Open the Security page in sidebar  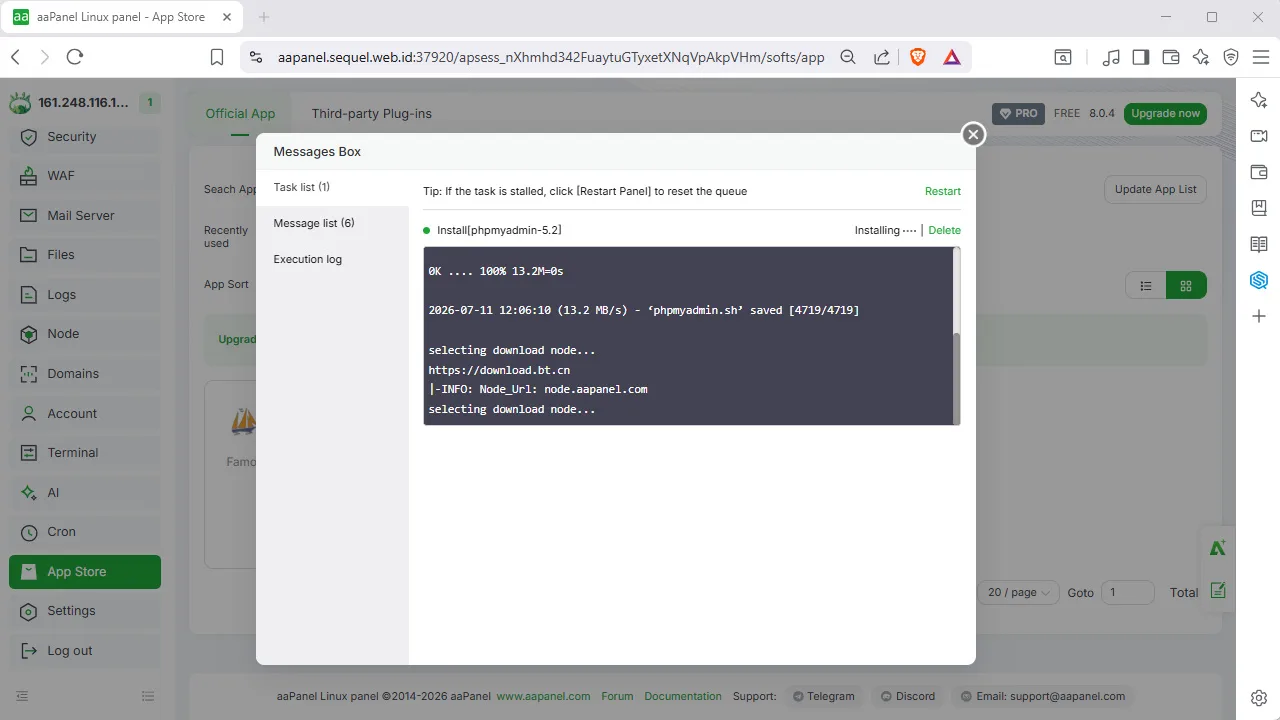(85, 137)
